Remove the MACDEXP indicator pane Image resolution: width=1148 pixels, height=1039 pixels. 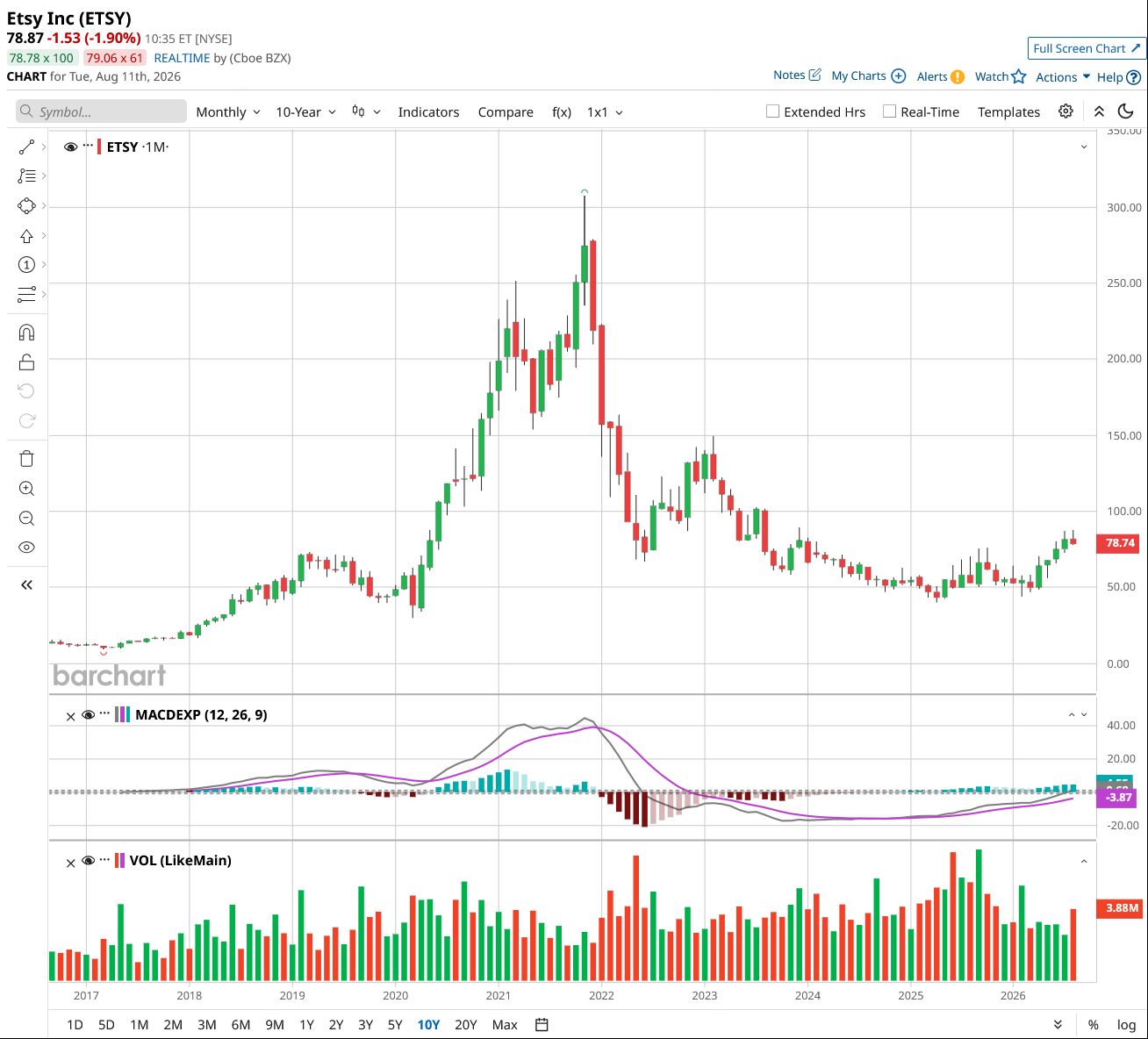coord(71,715)
